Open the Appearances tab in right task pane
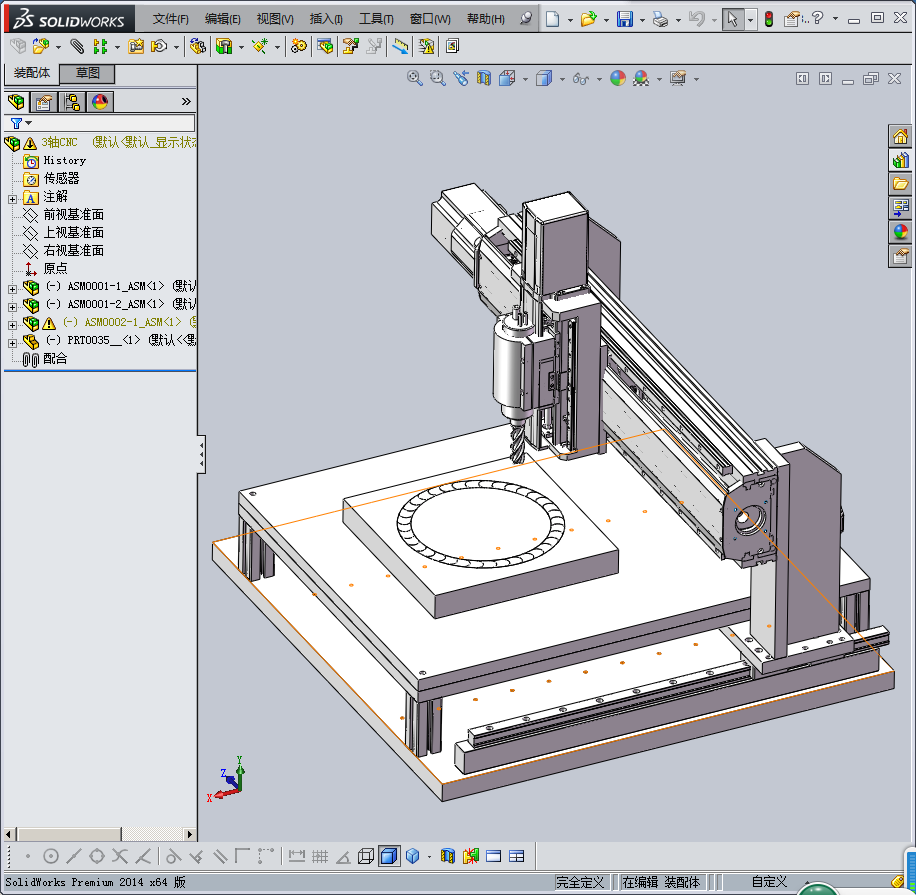Image resolution: width=916 pixels, height=895 pixels. point(901,232)
